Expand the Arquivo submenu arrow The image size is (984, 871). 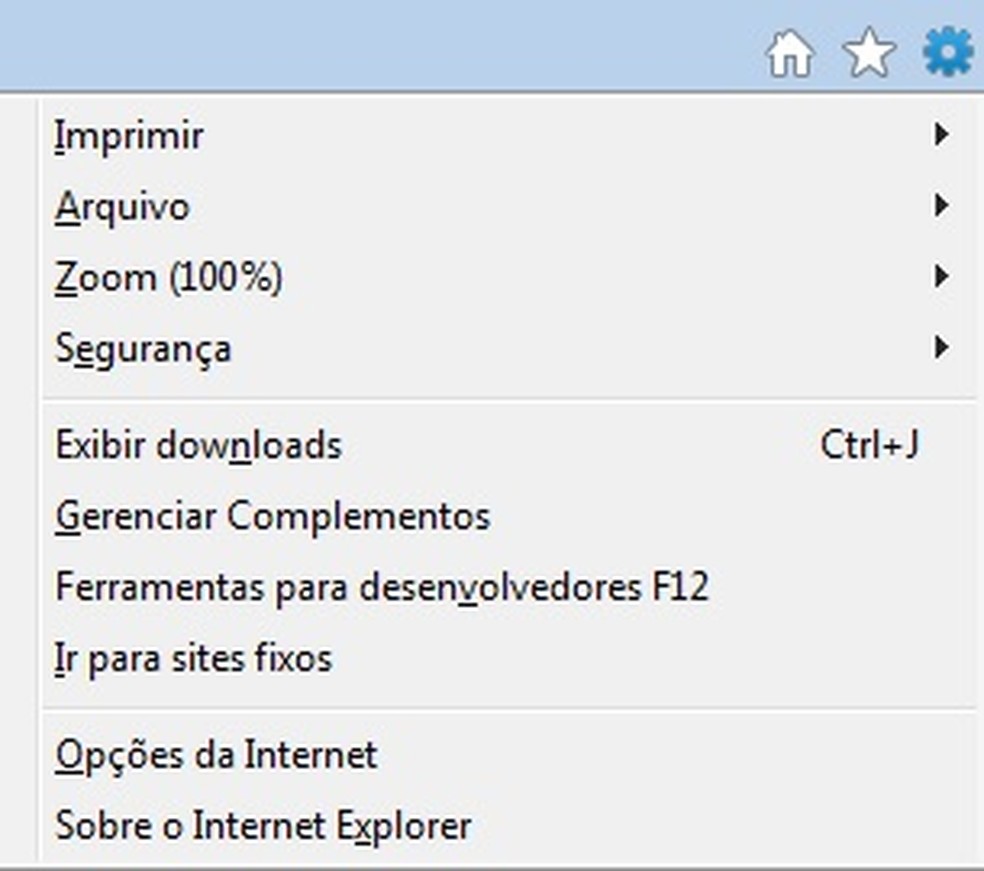[x=942, y=206]
